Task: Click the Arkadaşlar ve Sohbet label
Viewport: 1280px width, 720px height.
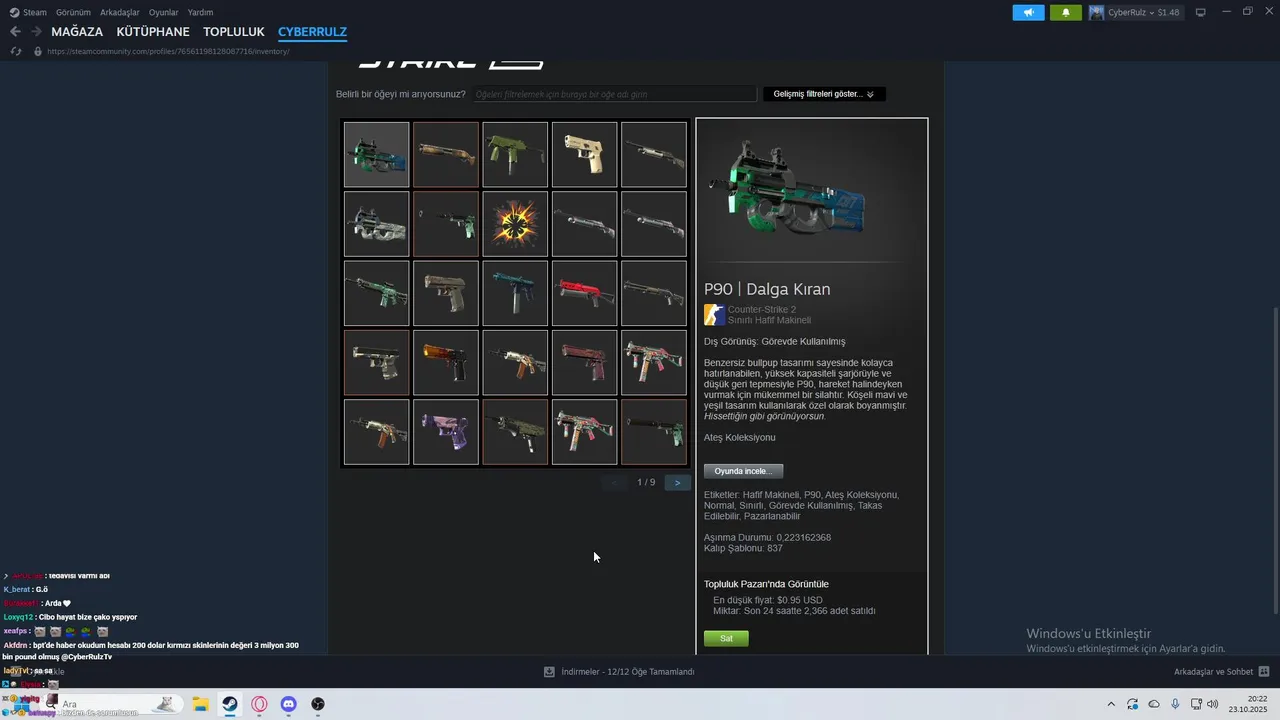Action: pos(1214,672)
